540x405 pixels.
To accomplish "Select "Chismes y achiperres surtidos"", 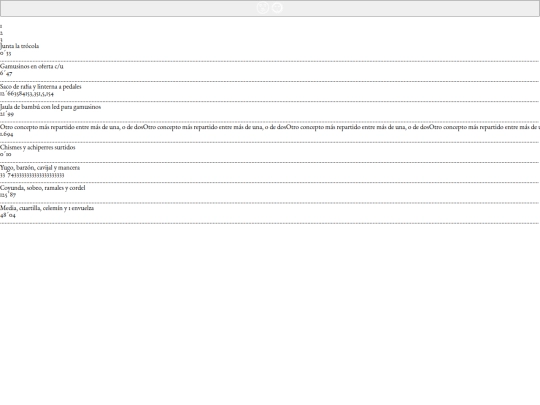I will tap(38, 147).
